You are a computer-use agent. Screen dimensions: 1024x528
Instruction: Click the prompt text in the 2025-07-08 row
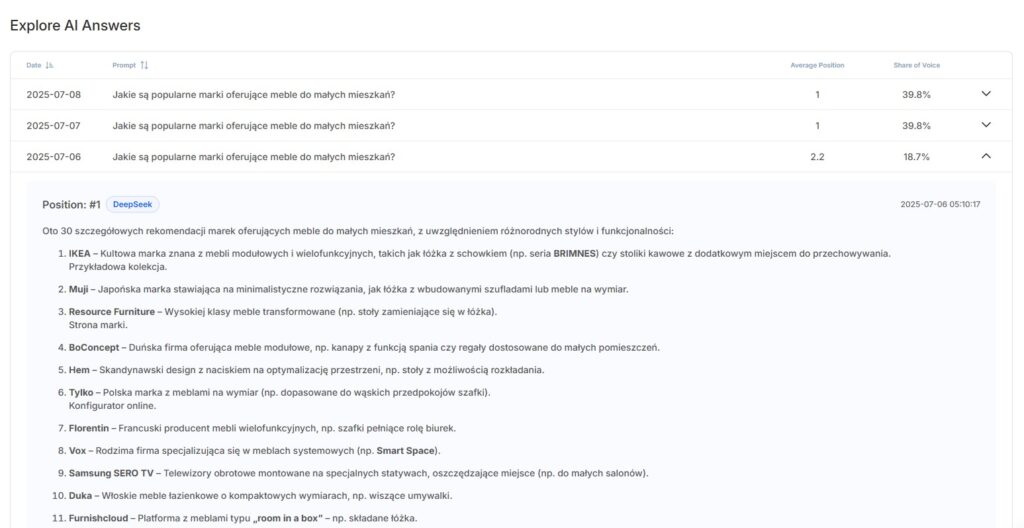tap(253, 95)
